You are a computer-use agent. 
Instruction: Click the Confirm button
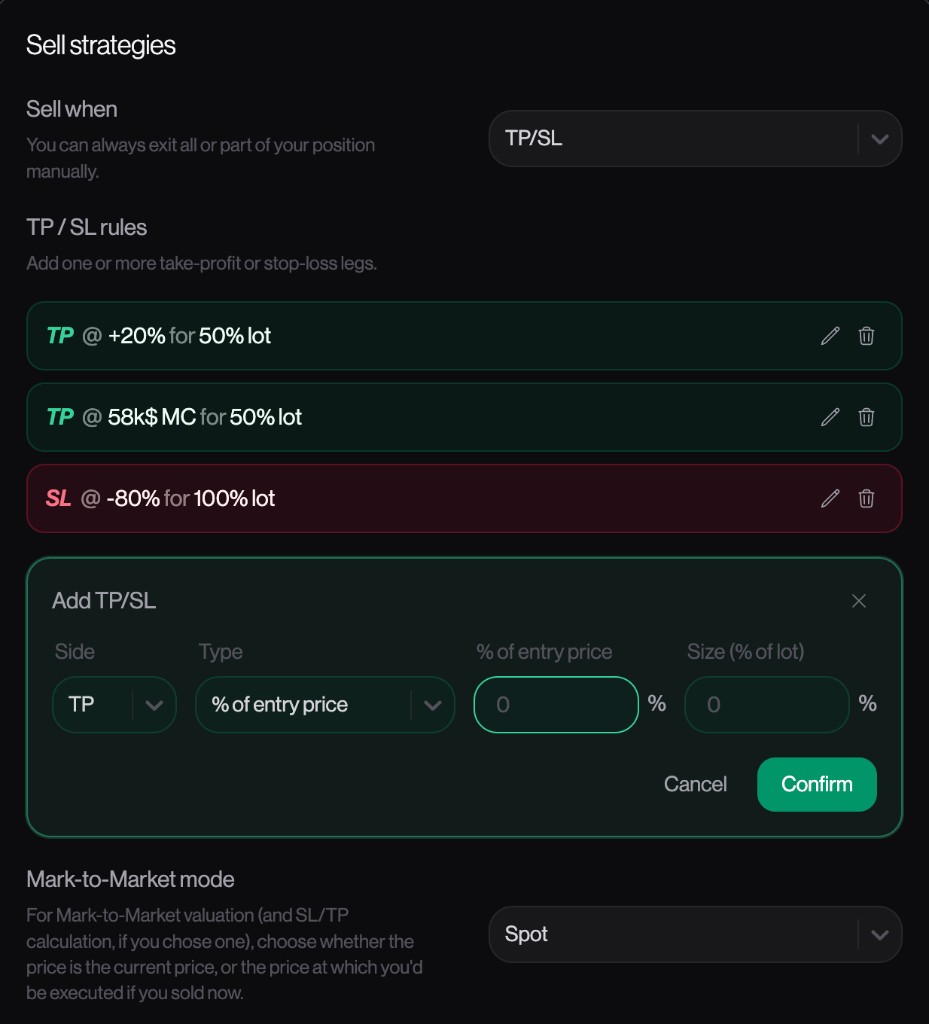[x=817, y=784]
